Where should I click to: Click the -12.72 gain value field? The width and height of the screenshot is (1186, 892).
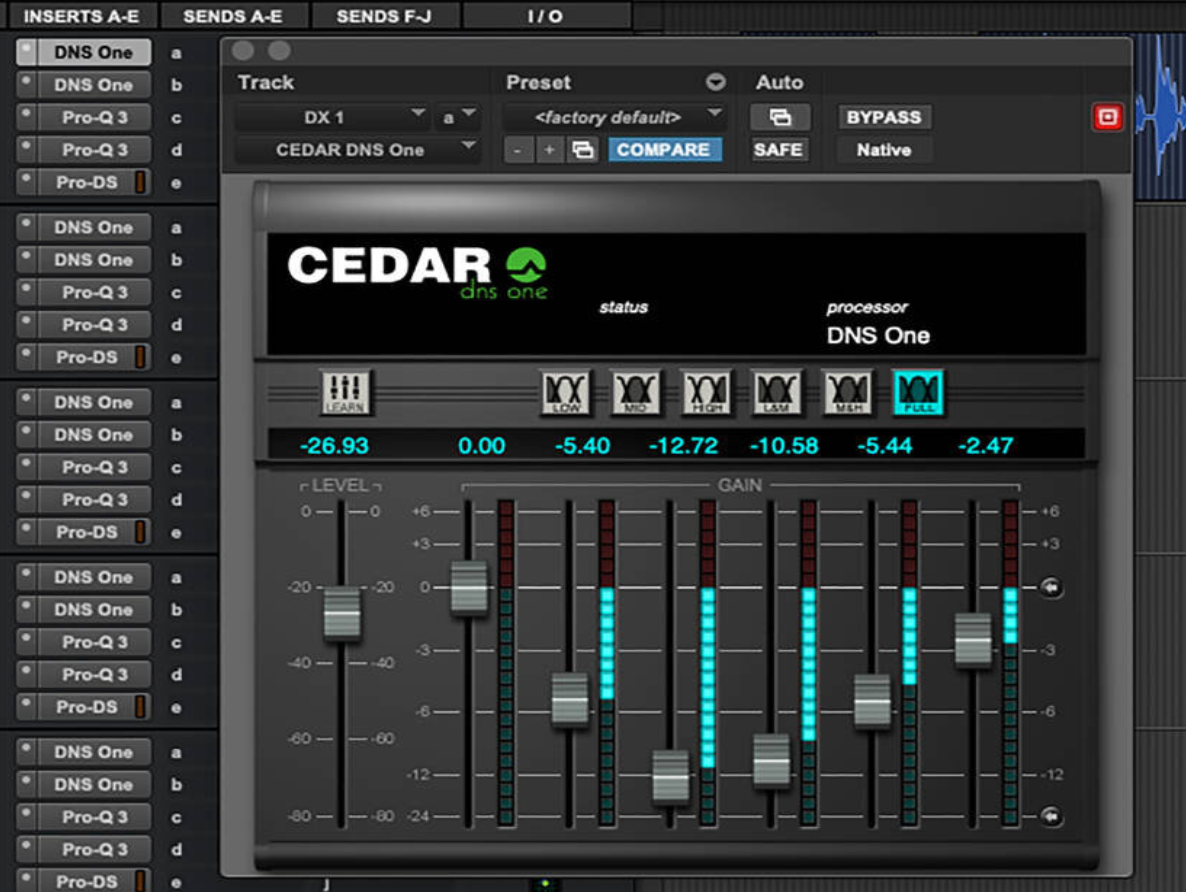pyautogui.click(x=683, y=445)
